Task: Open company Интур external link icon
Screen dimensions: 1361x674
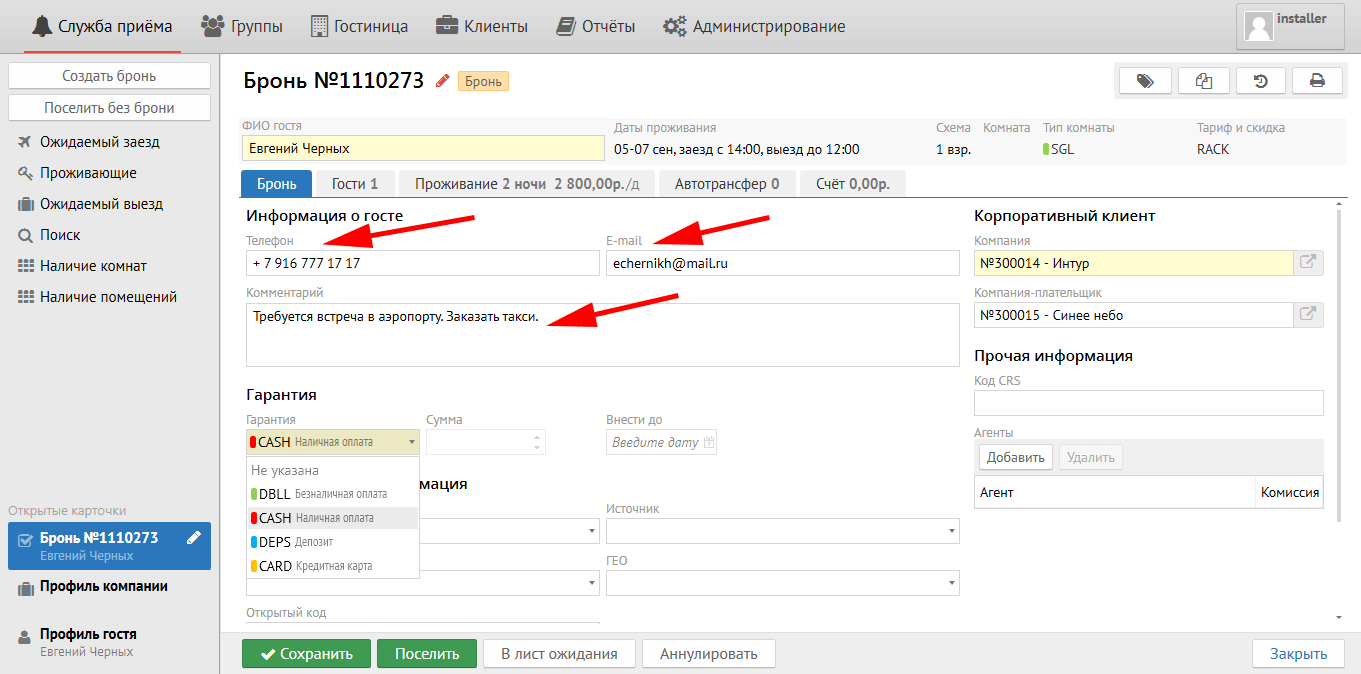Action: pos(1307,263)
